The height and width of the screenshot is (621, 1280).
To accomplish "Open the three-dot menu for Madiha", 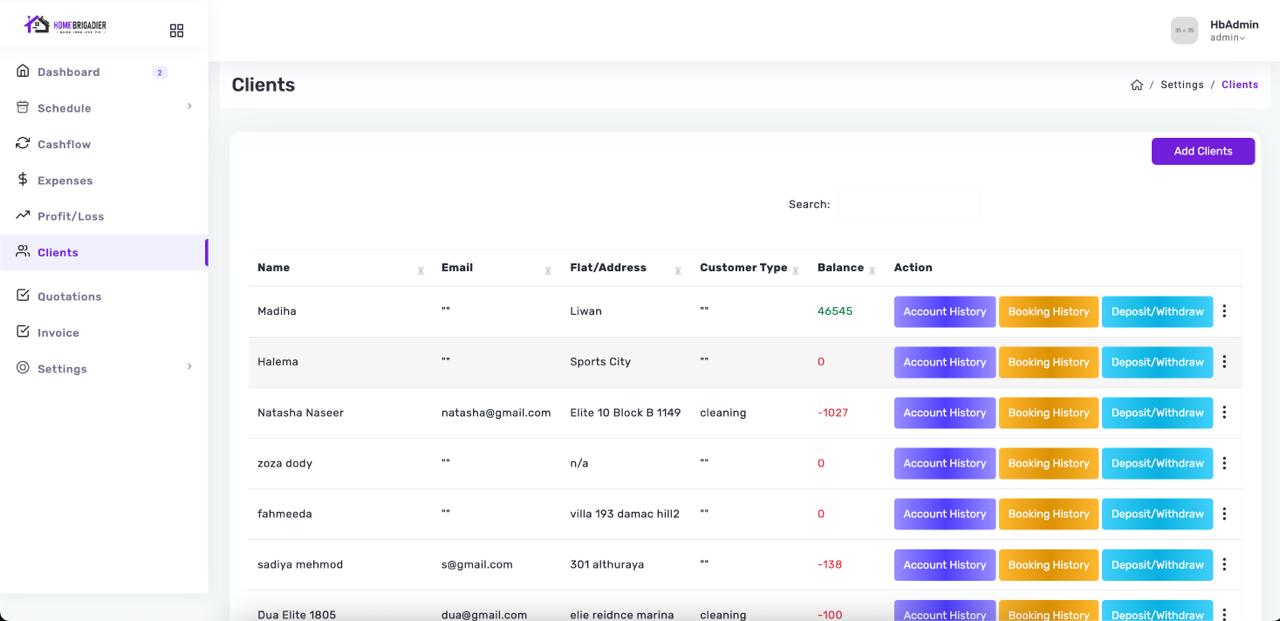I will click(x=1224, y=311).
